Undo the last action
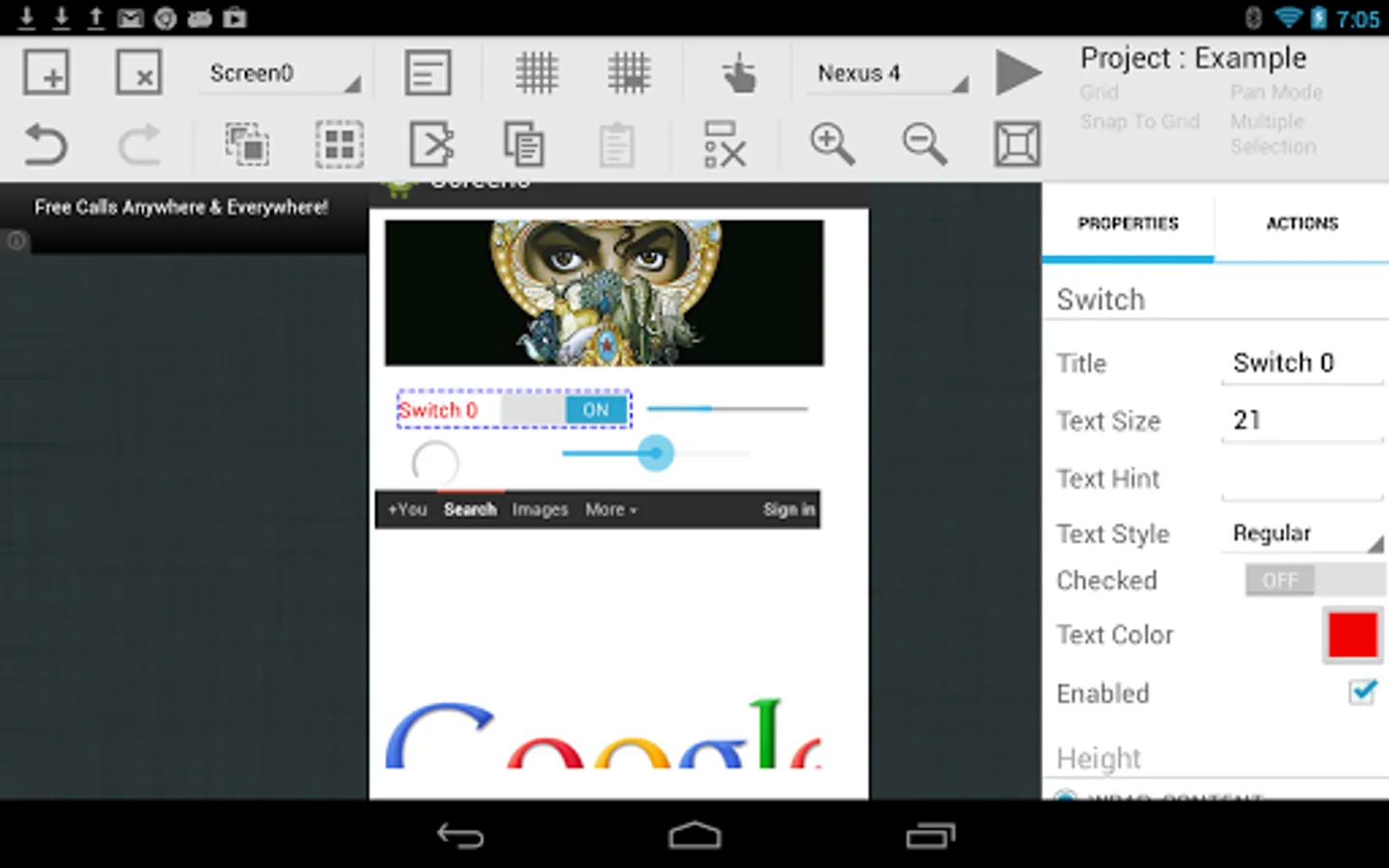 (x=45, y=146)
